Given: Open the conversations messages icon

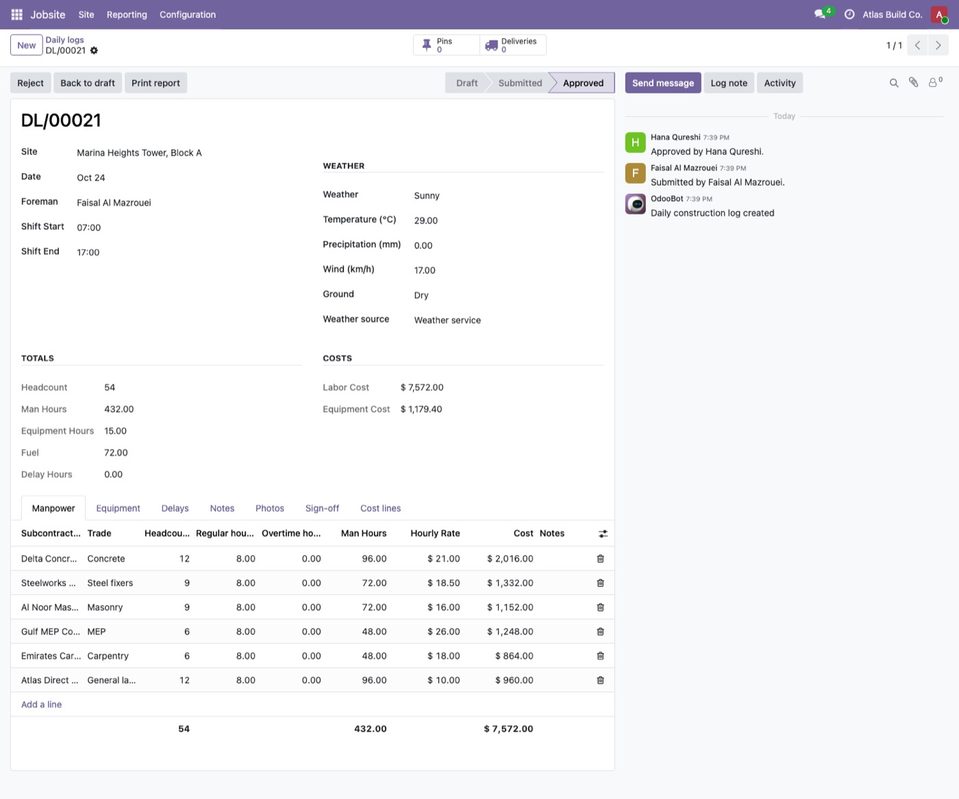Looking at the screenshot, I should pyautogui.click(x=820, y=13).
